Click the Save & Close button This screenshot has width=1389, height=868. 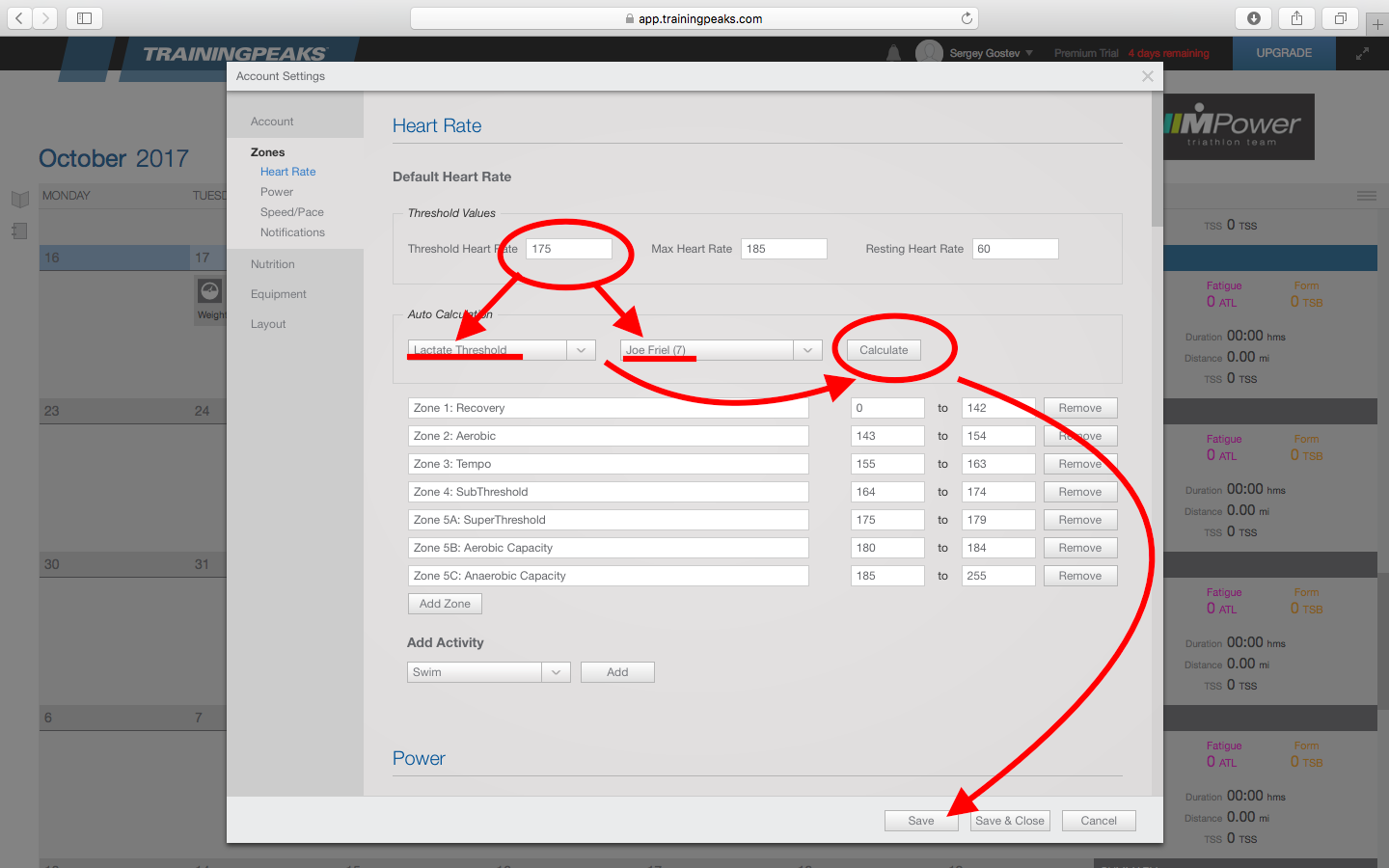[x=1010, y=821]
